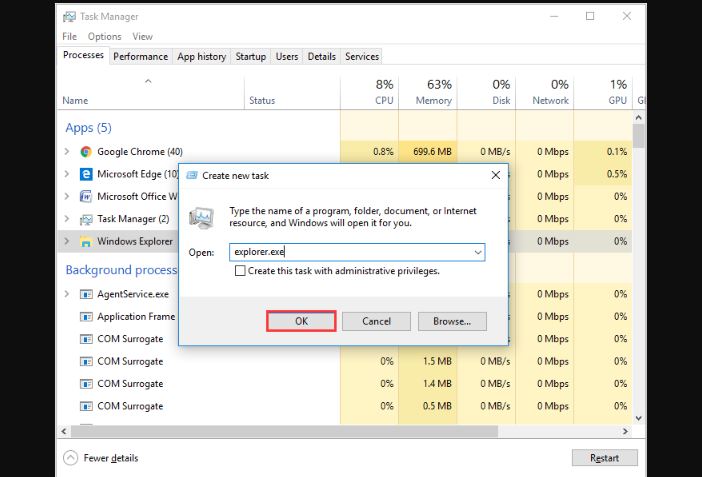702x477 pixels.
Task: Click Cancel in Create new task dialog
Action: point(377,321)
